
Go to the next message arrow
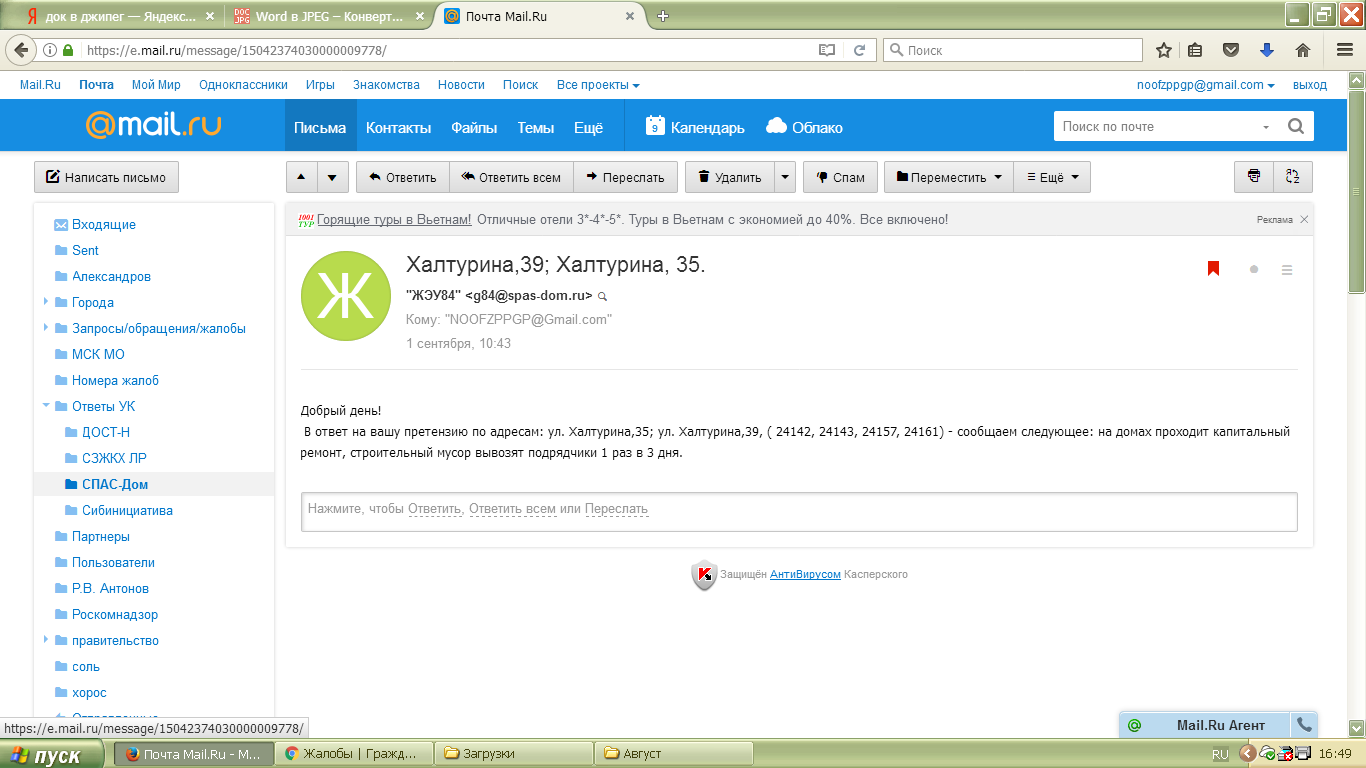pos(333,177)
